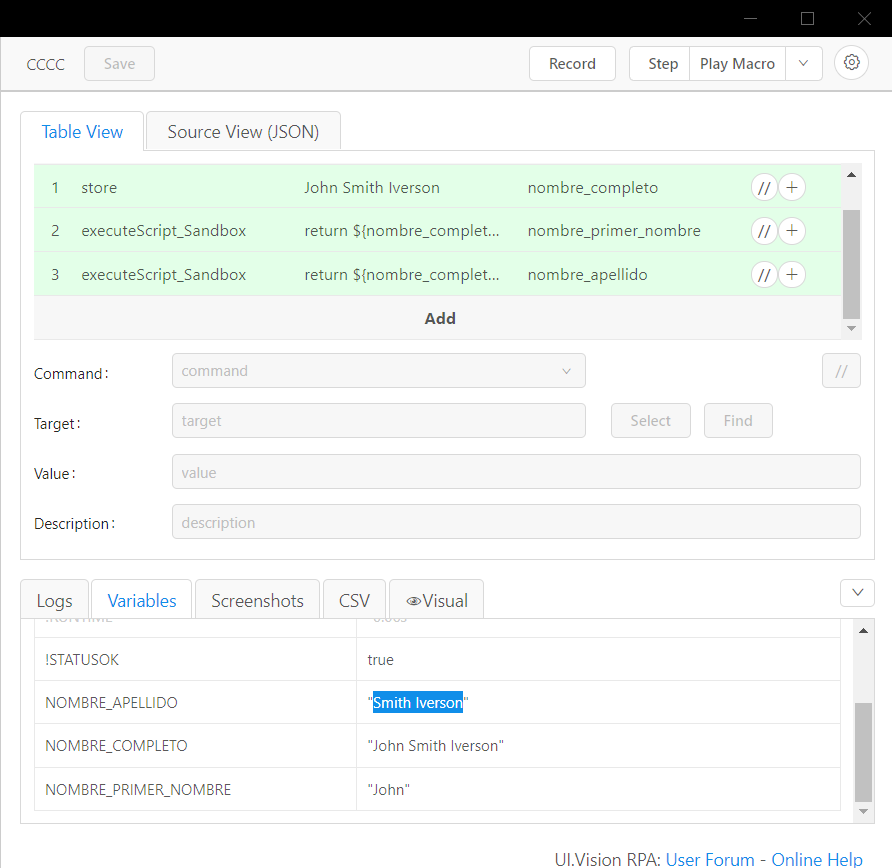
Task: Open the settings gear icon
Action: (x=851, y=63)
